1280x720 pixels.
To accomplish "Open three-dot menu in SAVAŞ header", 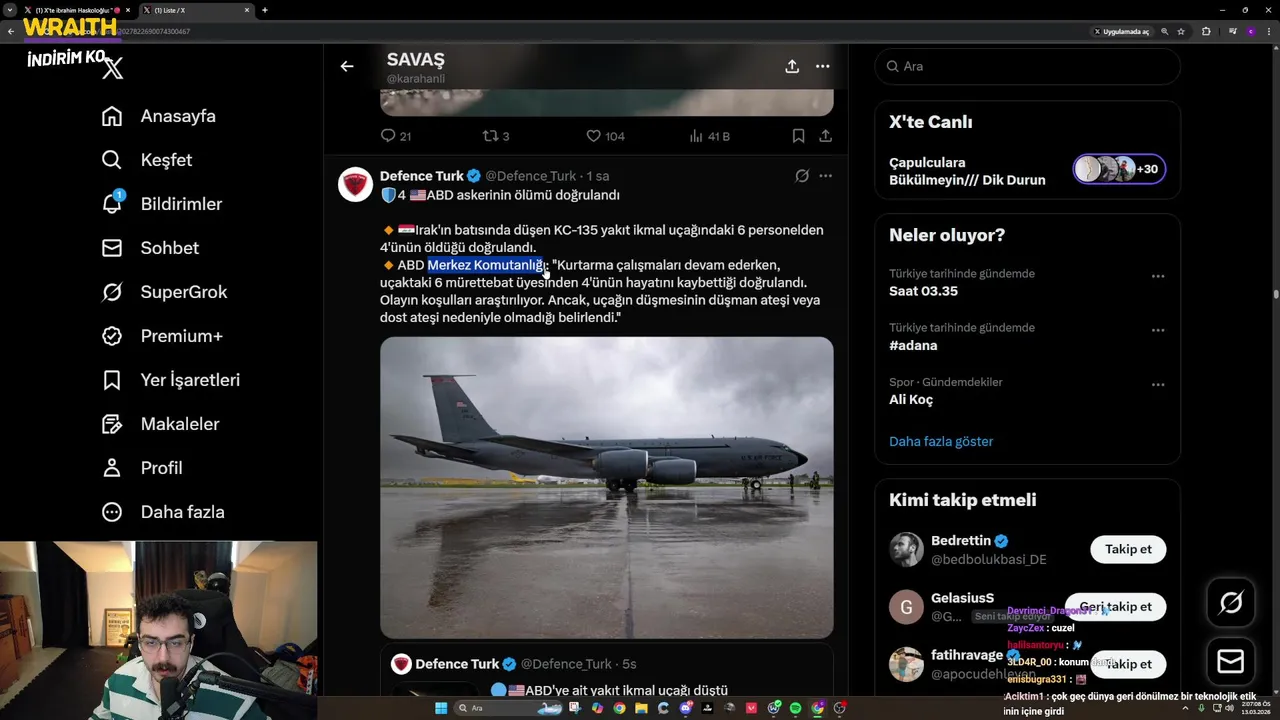I will tap(823, 66).
